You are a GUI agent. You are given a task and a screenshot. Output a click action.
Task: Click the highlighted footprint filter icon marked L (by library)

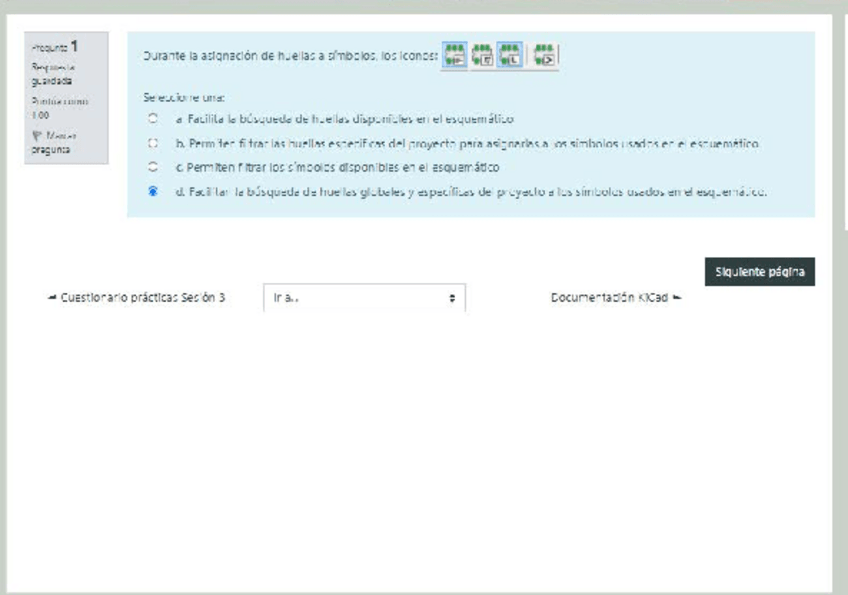[x=509, y=55]
